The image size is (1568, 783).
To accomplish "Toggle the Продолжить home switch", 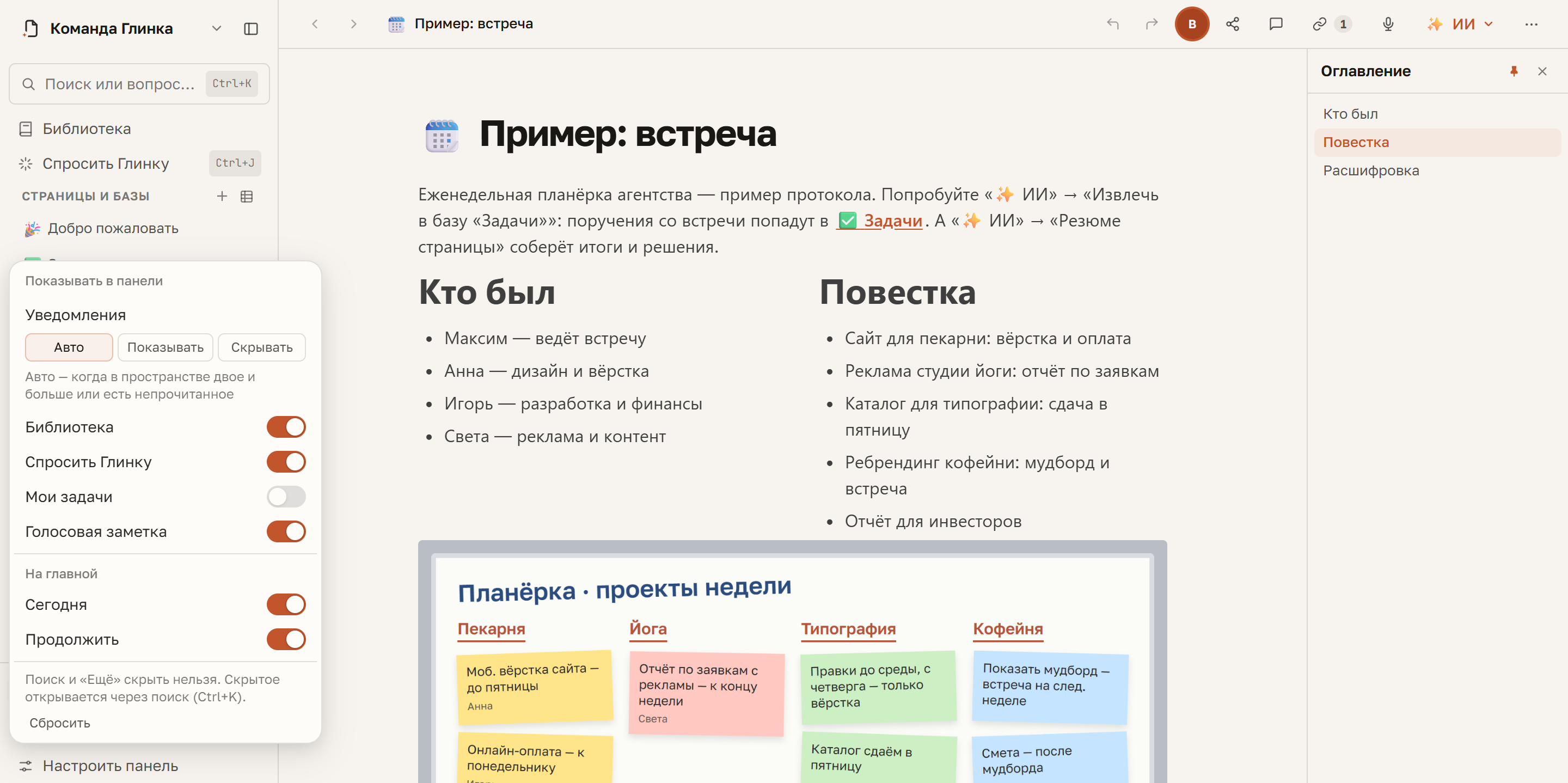I will coord(286,639).
